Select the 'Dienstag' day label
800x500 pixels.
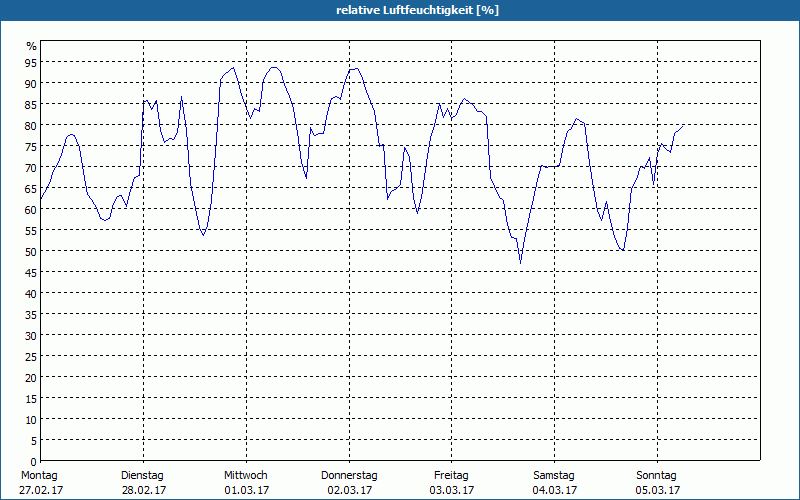142,476
